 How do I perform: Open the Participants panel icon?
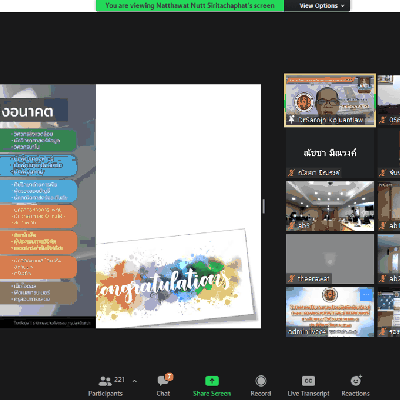(105, 381)
